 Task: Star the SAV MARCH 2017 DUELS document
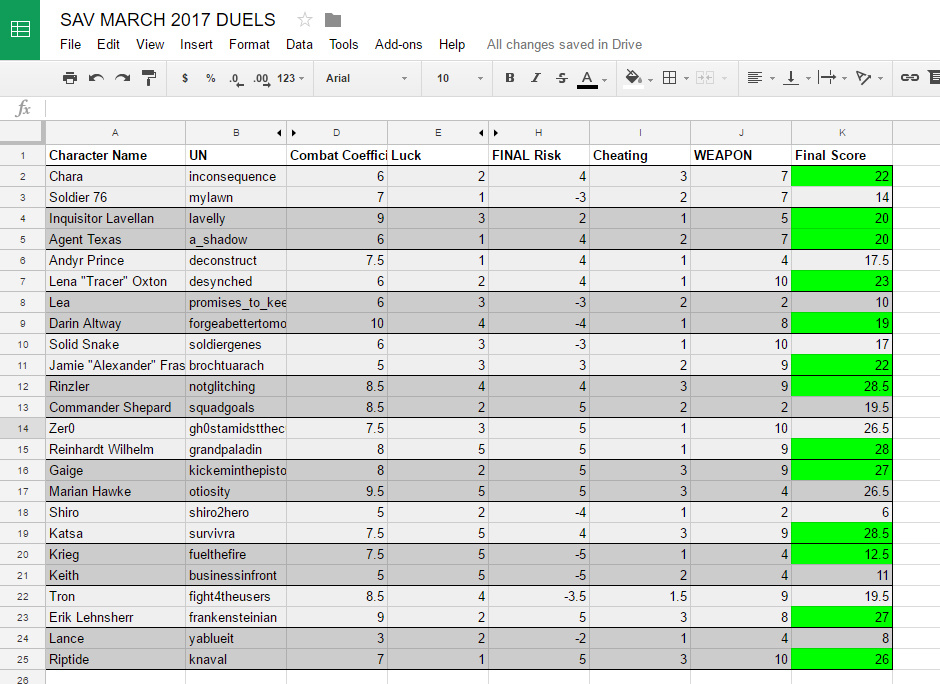tap(305, 20)
